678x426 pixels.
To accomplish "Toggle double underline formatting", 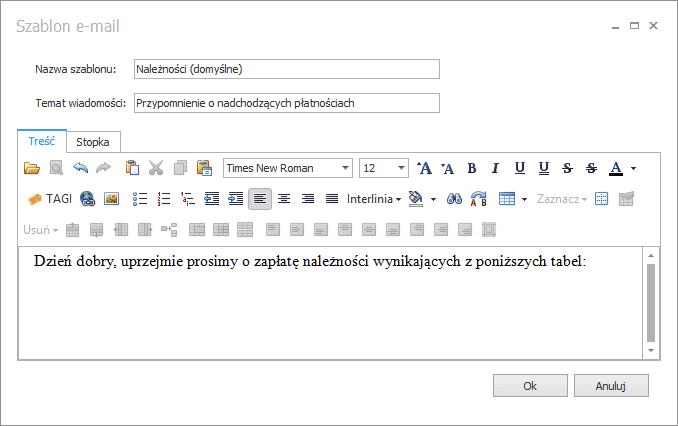I will coord(544,168).
